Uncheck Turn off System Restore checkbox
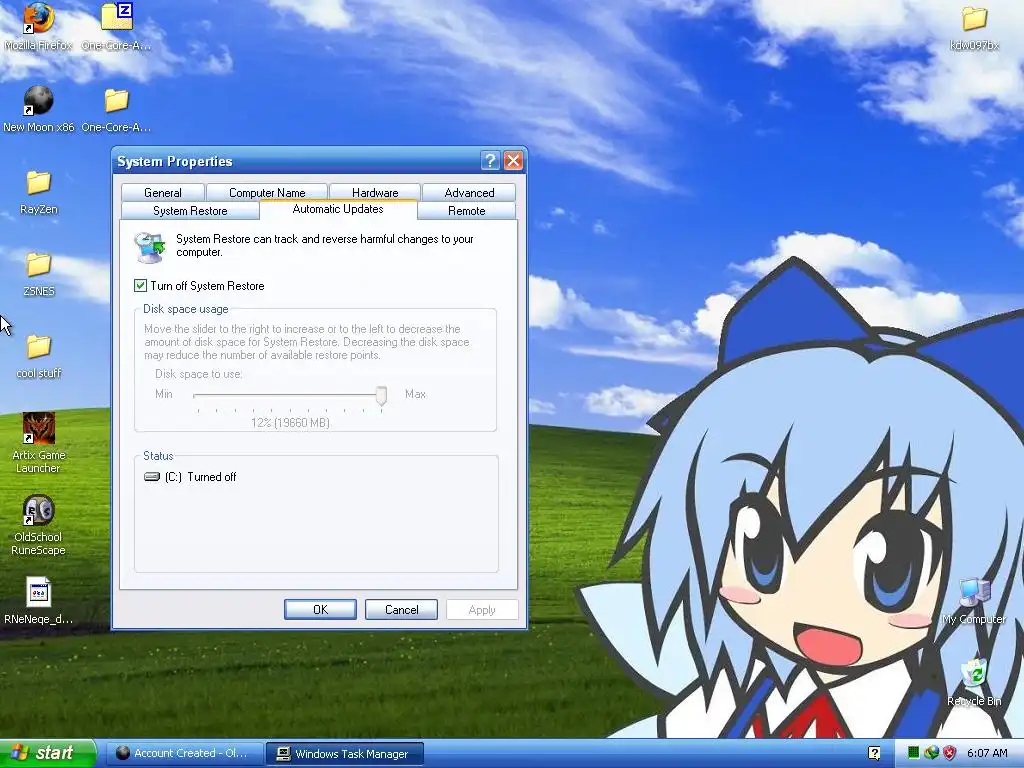 [x=140, y=285]
